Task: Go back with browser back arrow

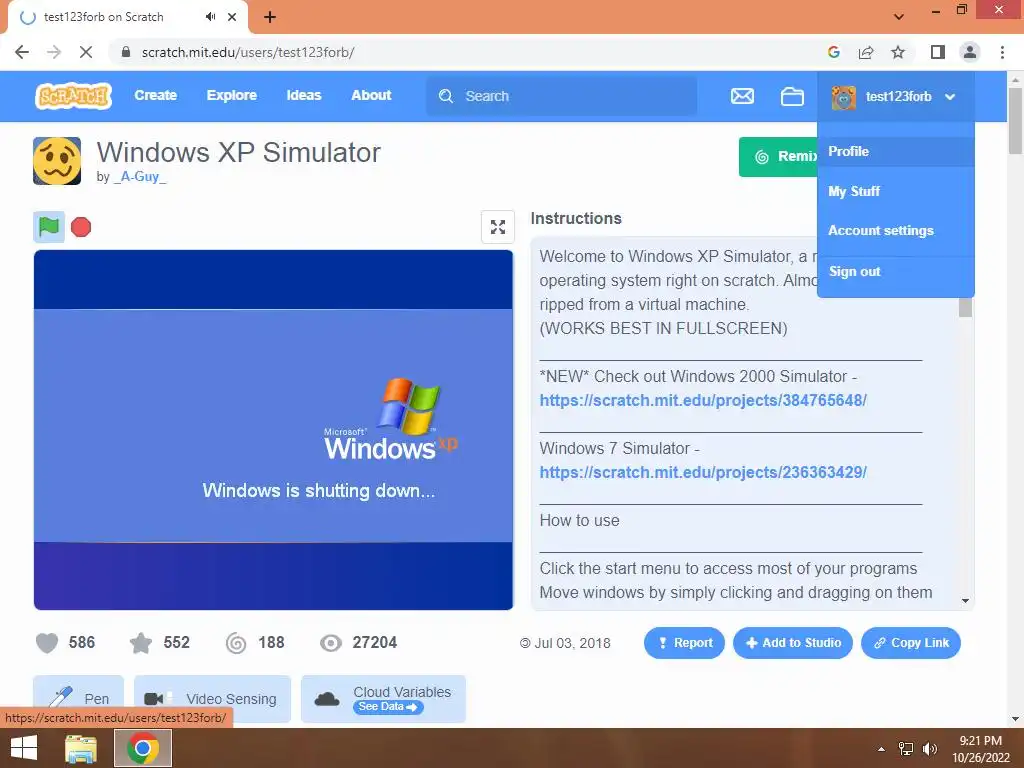Action: tap(22, 52)
